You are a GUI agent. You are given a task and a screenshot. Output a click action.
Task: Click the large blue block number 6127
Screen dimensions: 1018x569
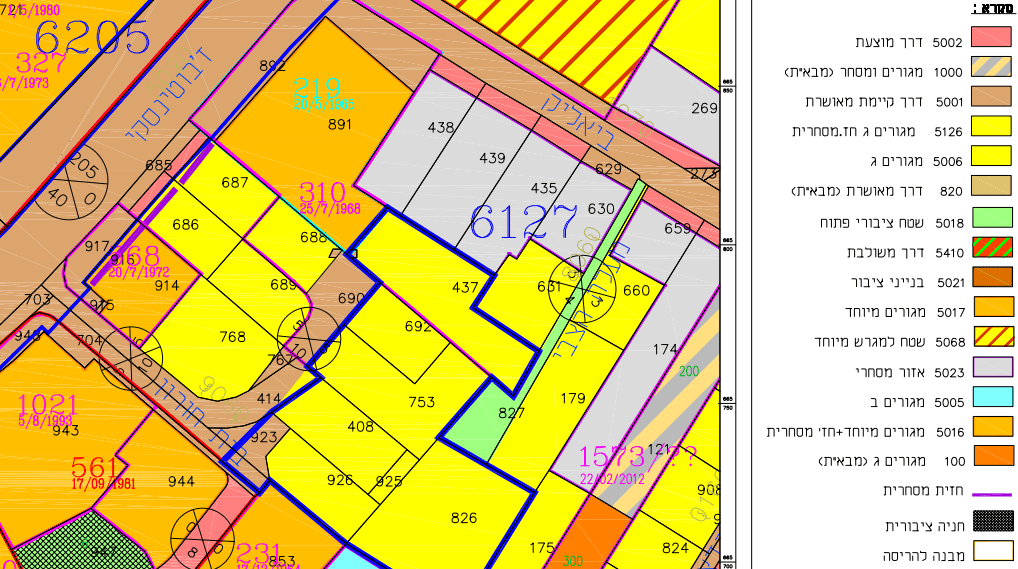524,221
